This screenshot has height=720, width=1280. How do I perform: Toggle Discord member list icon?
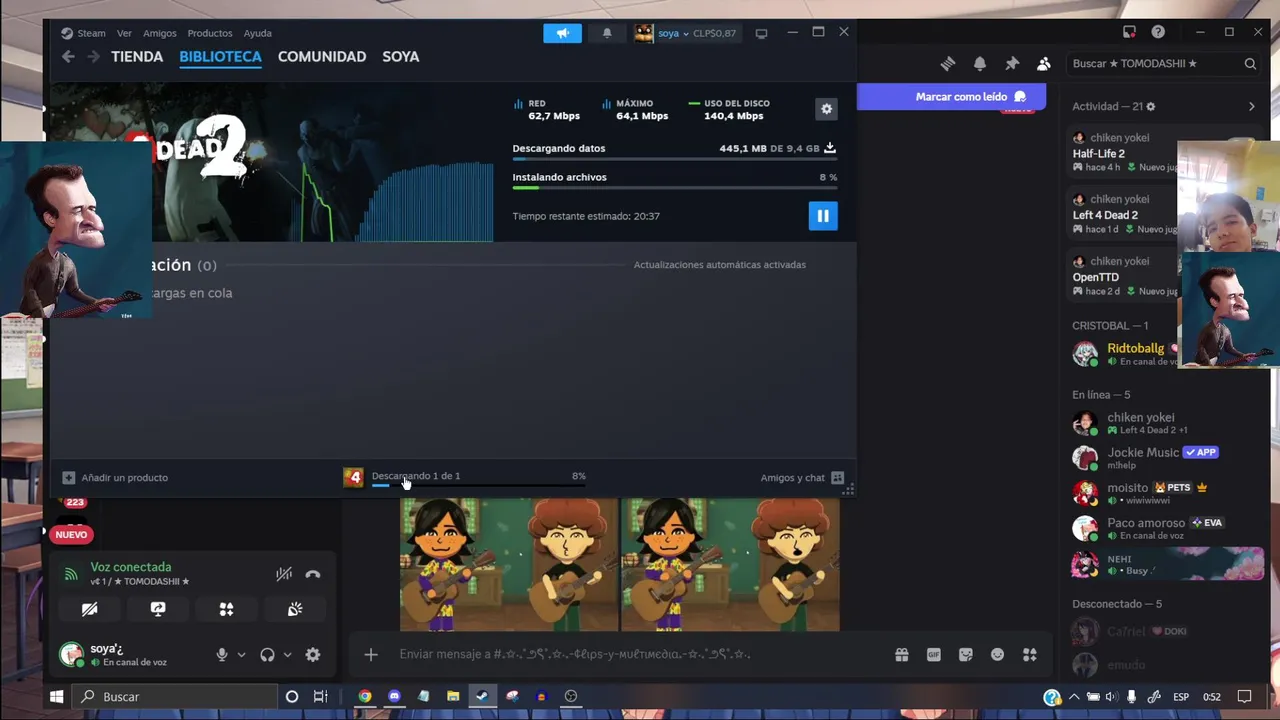pos(1044,64)
